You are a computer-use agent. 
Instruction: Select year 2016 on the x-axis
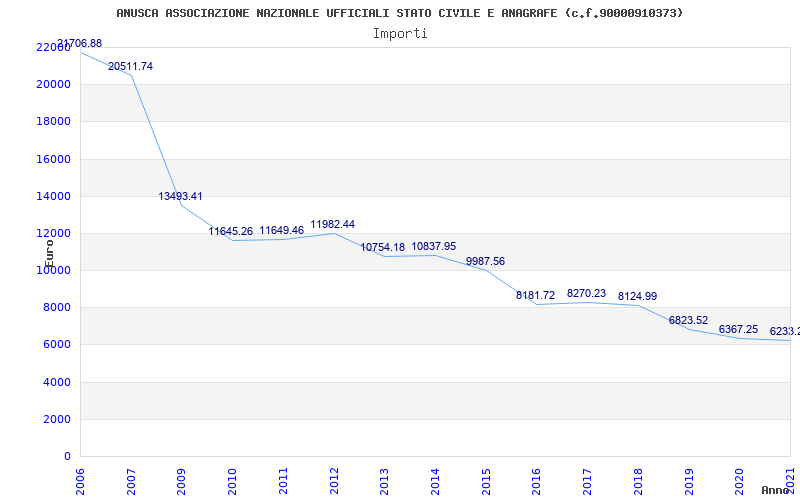tap(537, 478)
